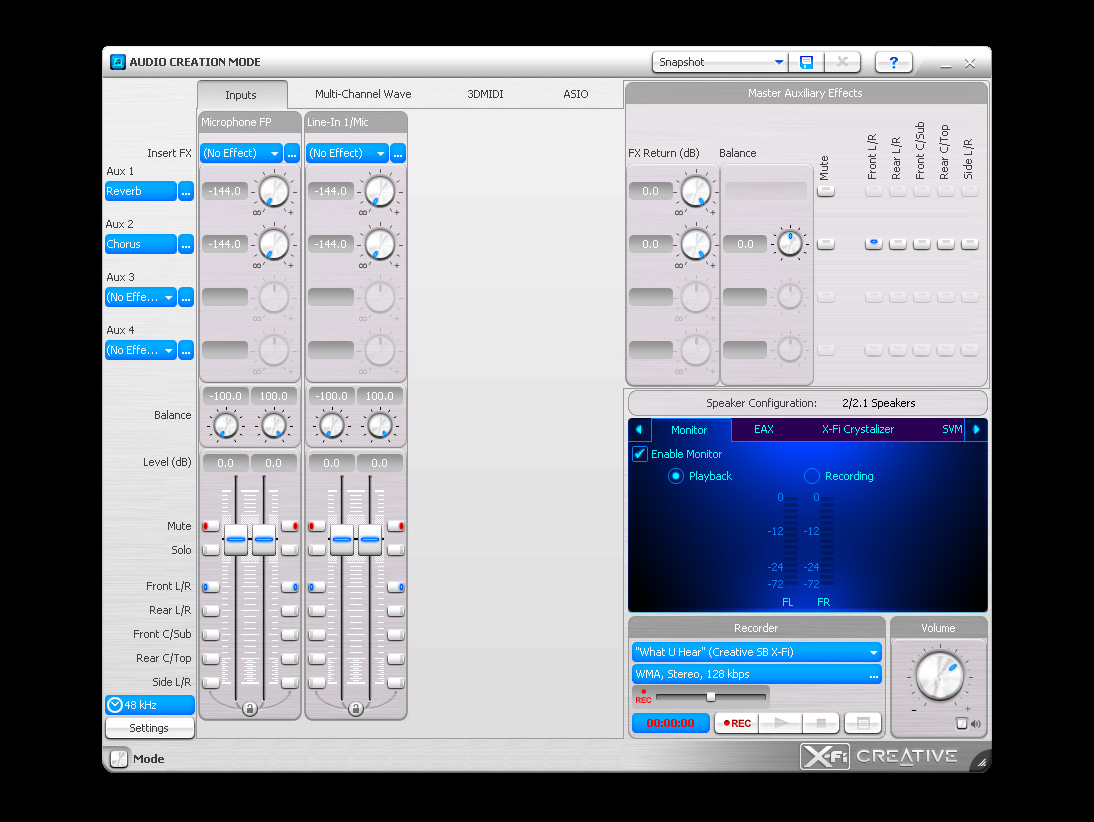
Task: Switch to the Inputs tab
Action: point(241,95)
